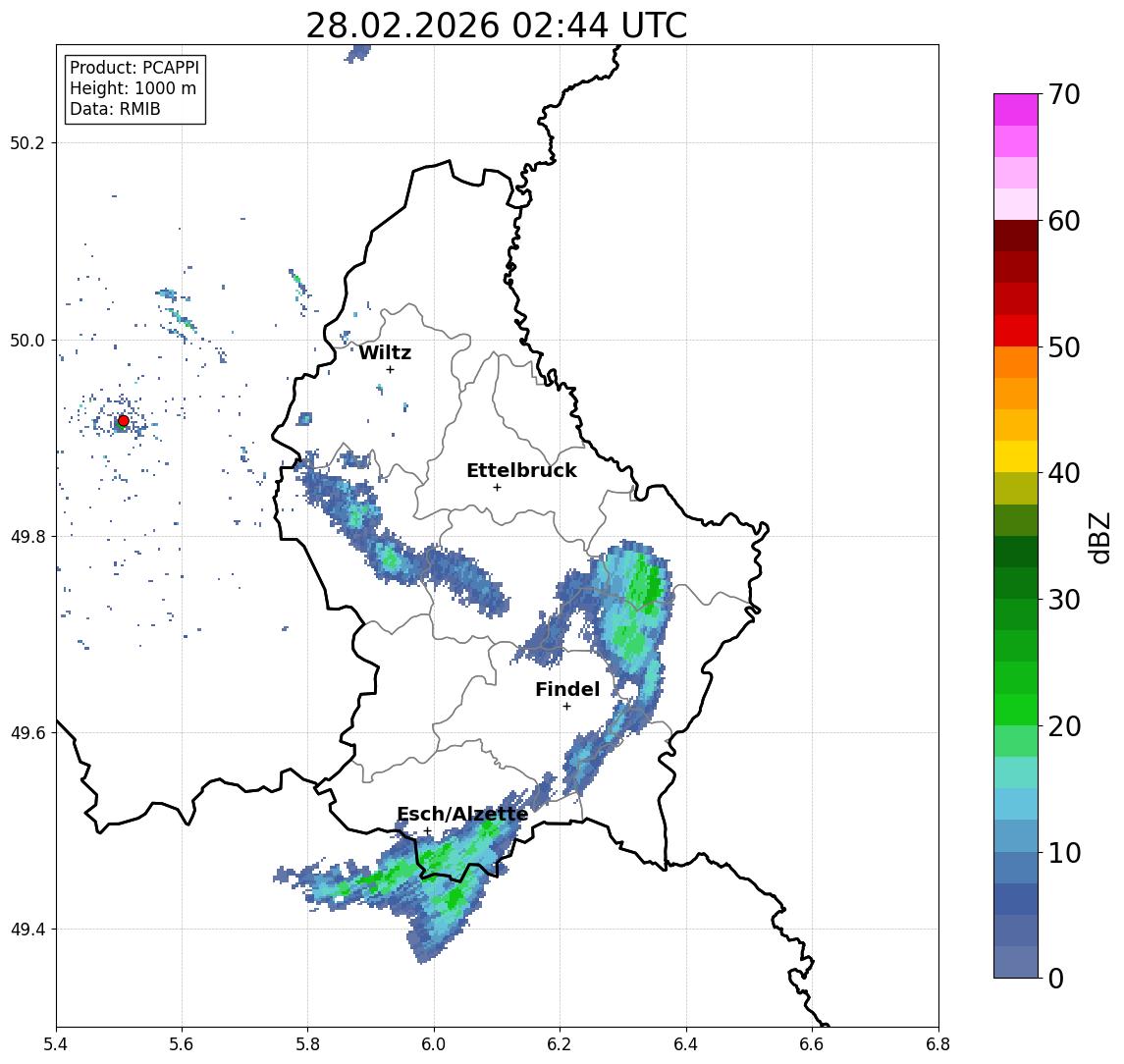This screenshot has width=1124, height=1064.
Task: Click the Ettelbruck station label
Action: click(521, 470)
